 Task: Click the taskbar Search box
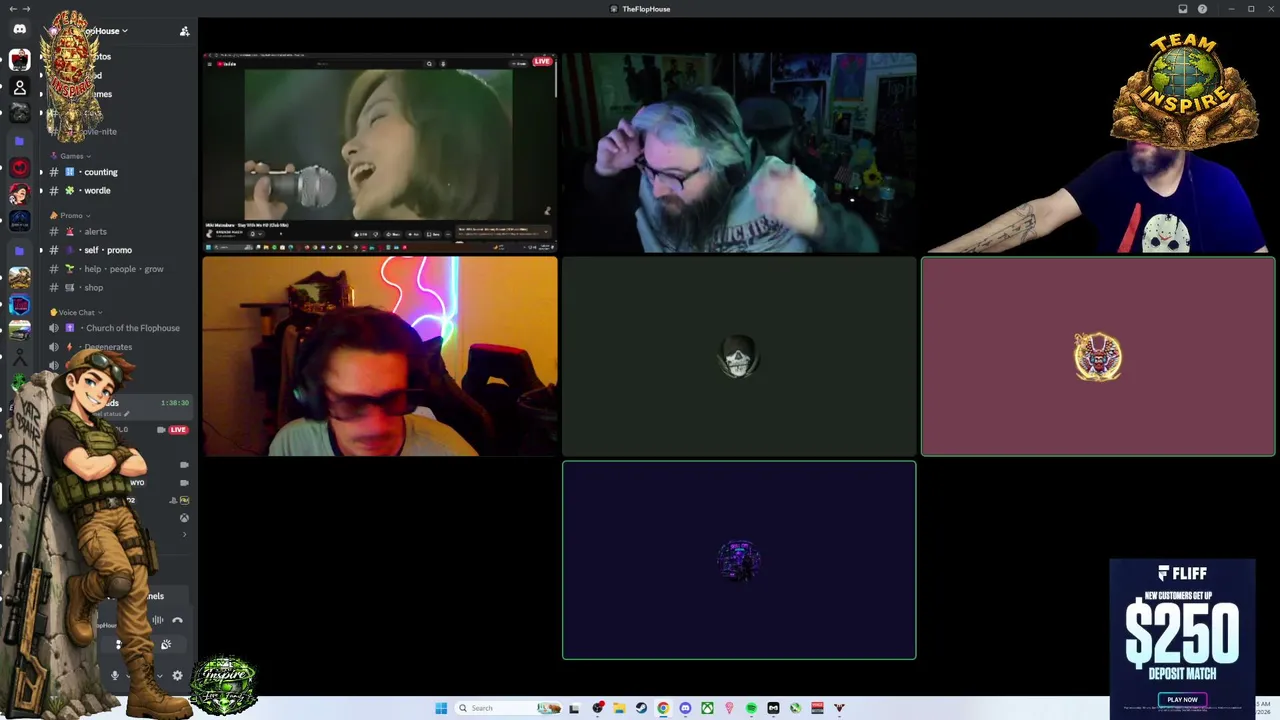click(x=508, y=708)
